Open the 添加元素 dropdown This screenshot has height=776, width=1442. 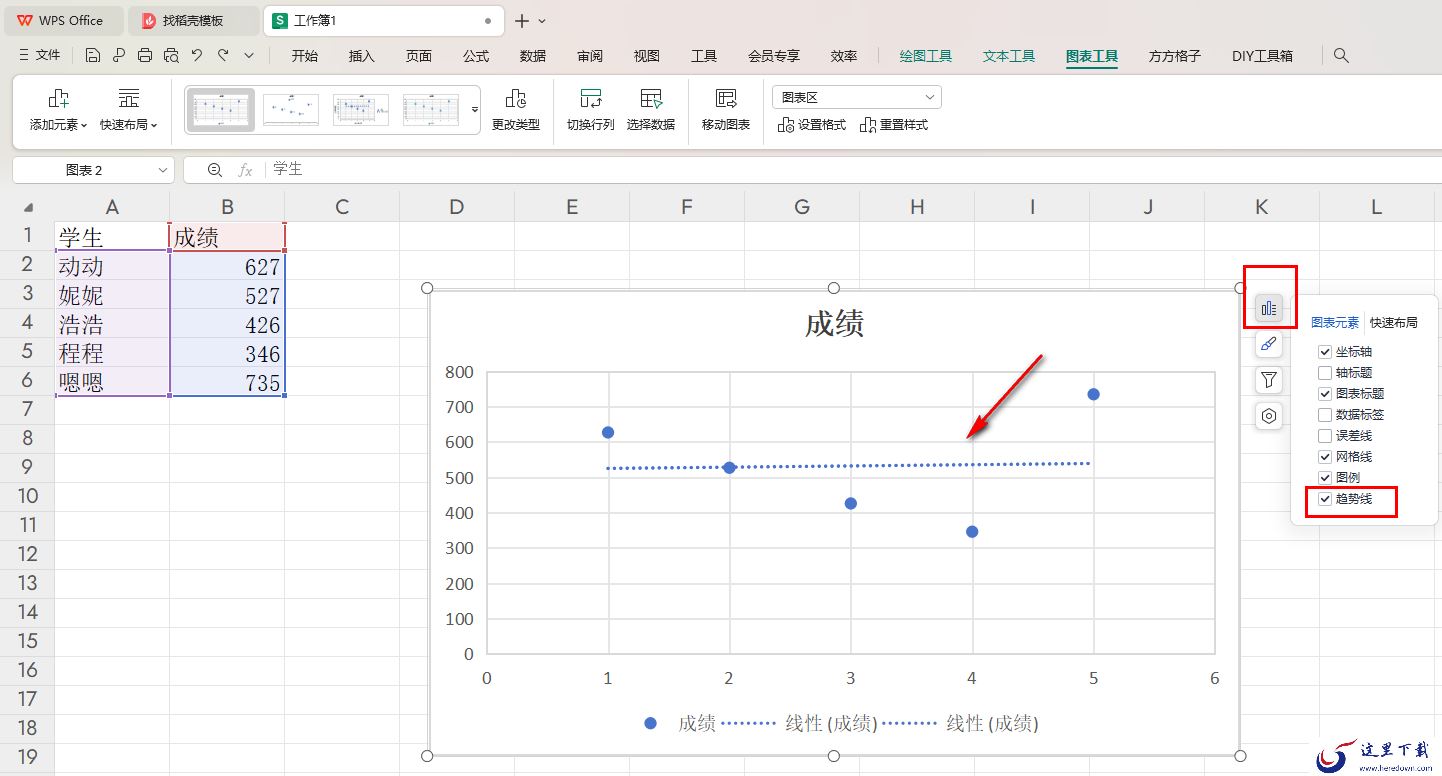coord(59,110)
